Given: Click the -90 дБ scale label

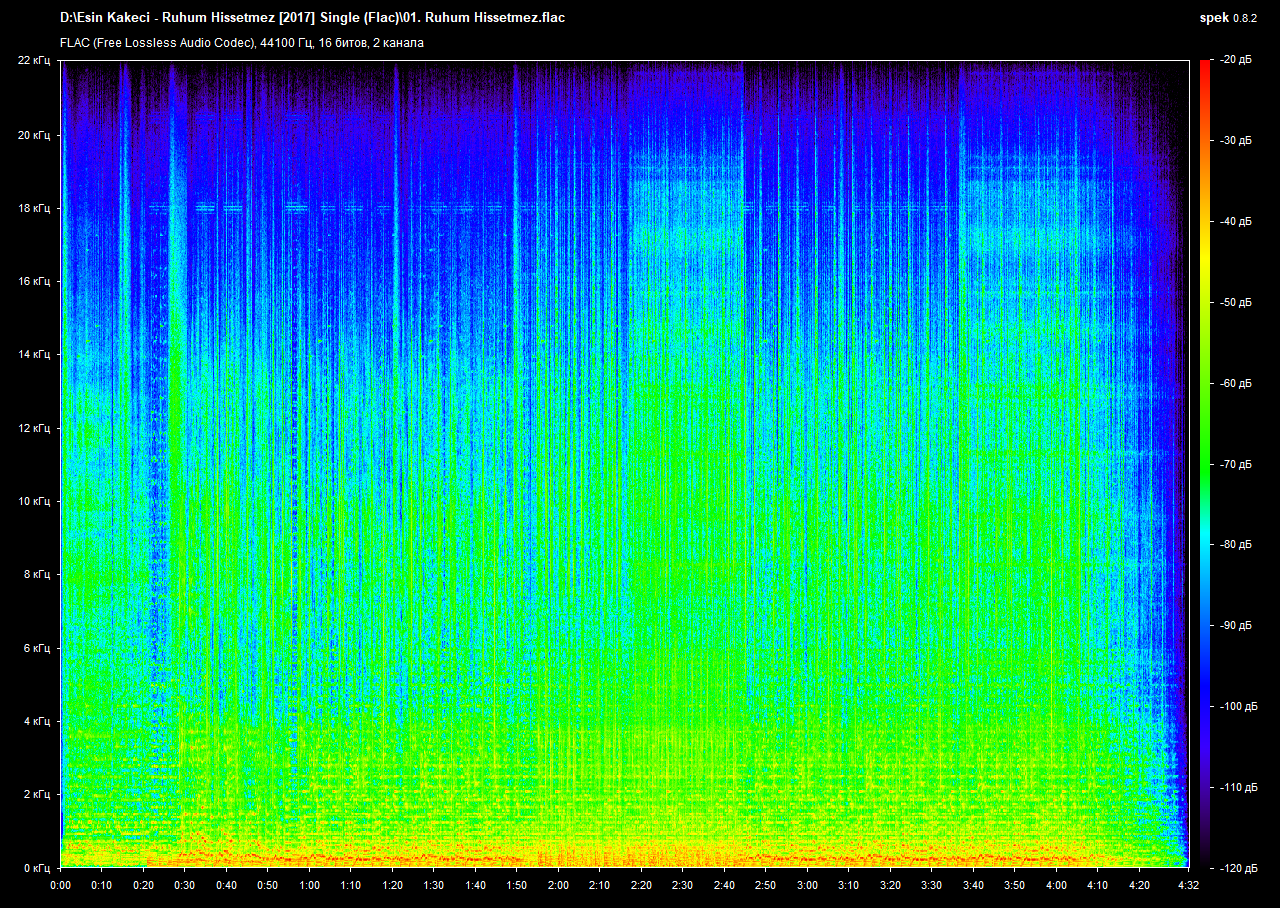Looking at the screenshot, I should tap(1236, 626).
